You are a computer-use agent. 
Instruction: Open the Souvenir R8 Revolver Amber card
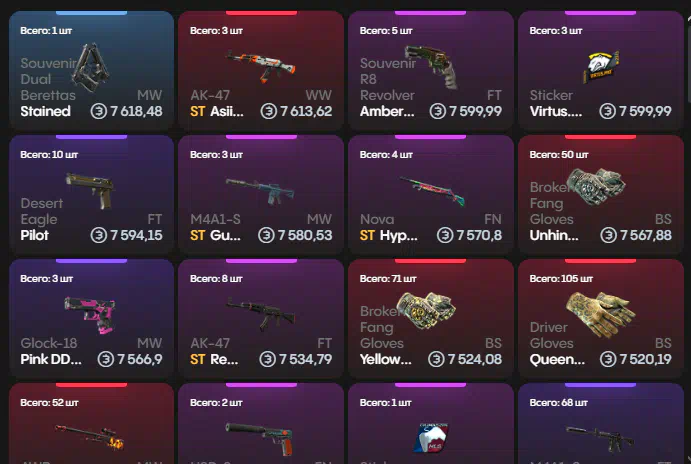pyautogui.click(x=431, y=71)
